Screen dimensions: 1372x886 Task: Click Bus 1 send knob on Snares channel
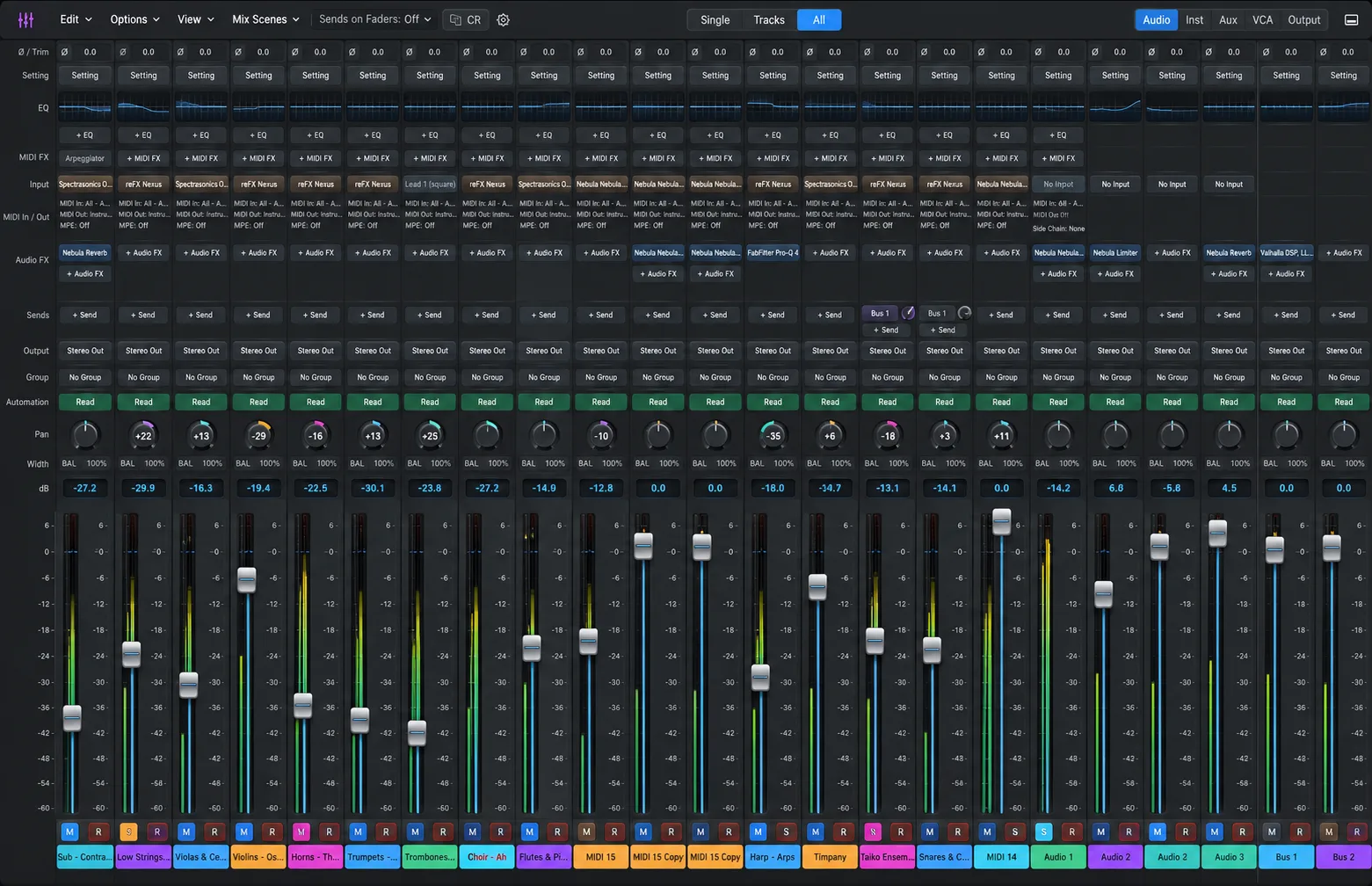(x=964, y=313)
